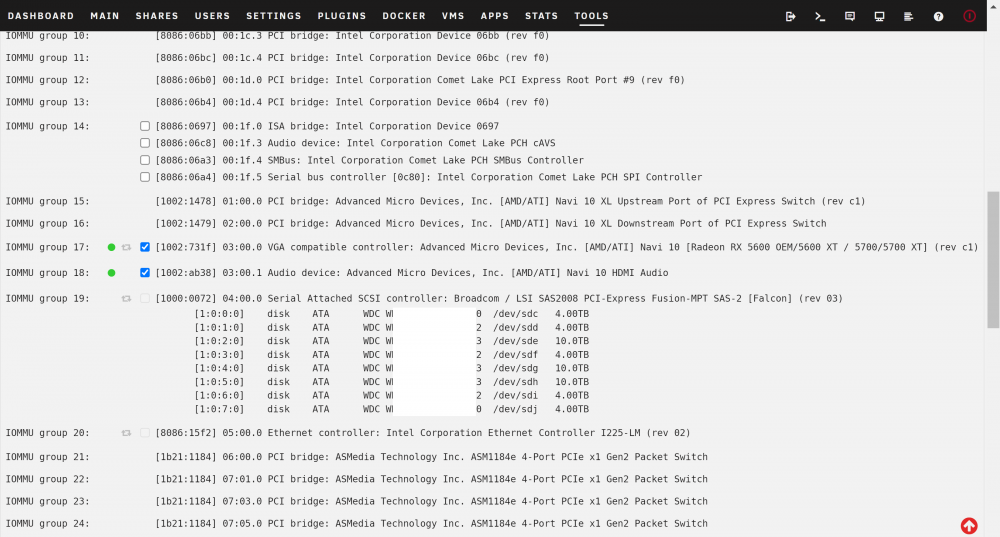This screenshot has height=537, width=1000.
Task: Click the SAS2008 SCSI controller checkbox
Action: pyautogui.click(x=145, y=298)
